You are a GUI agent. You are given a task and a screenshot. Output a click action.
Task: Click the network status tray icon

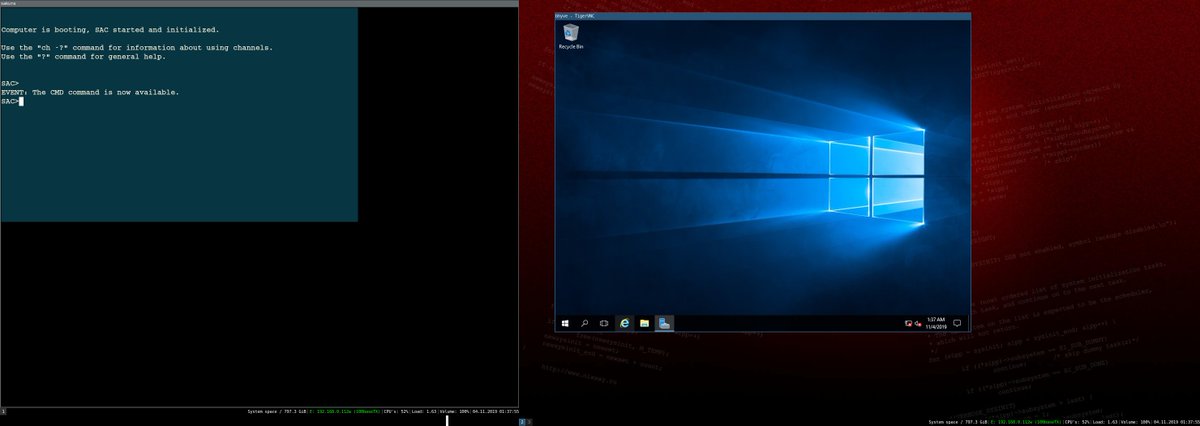(x=907, y=323)
